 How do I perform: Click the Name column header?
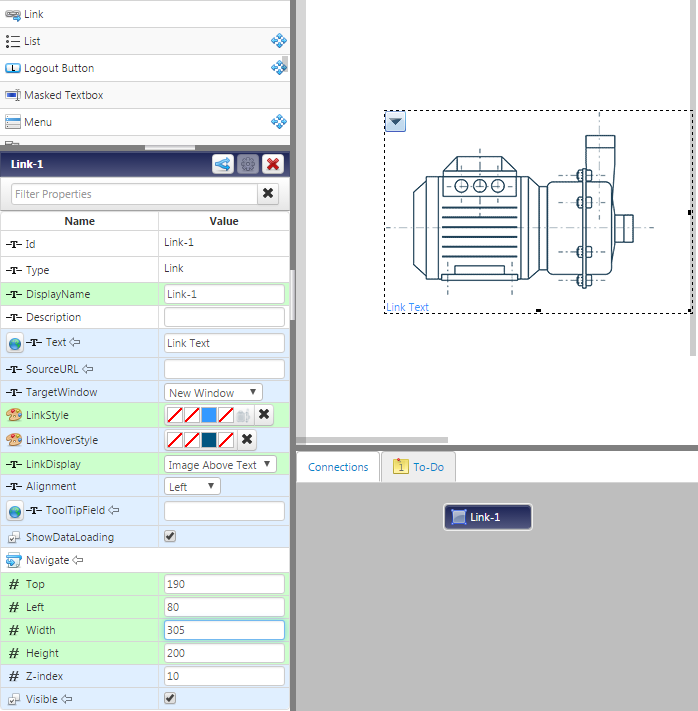80,221
